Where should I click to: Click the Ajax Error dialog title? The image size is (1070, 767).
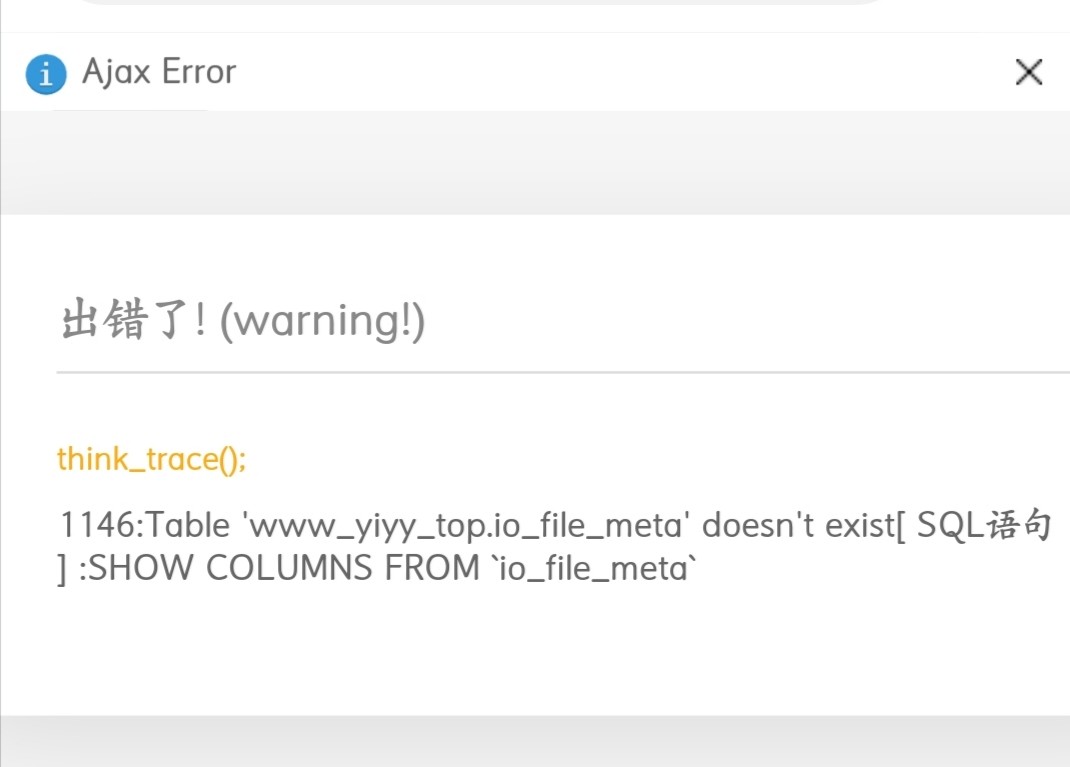click(159, 72)
